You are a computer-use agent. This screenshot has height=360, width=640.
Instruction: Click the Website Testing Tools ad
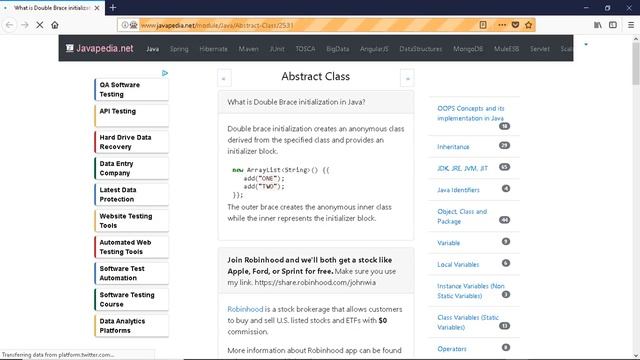[x=131, y=221]
